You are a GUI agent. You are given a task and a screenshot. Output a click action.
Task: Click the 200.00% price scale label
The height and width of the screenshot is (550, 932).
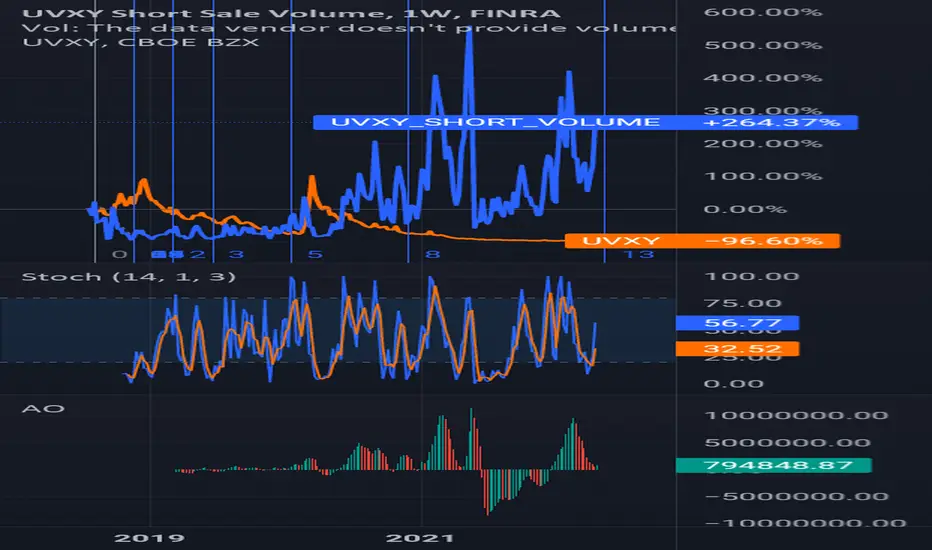click(763, 143)
